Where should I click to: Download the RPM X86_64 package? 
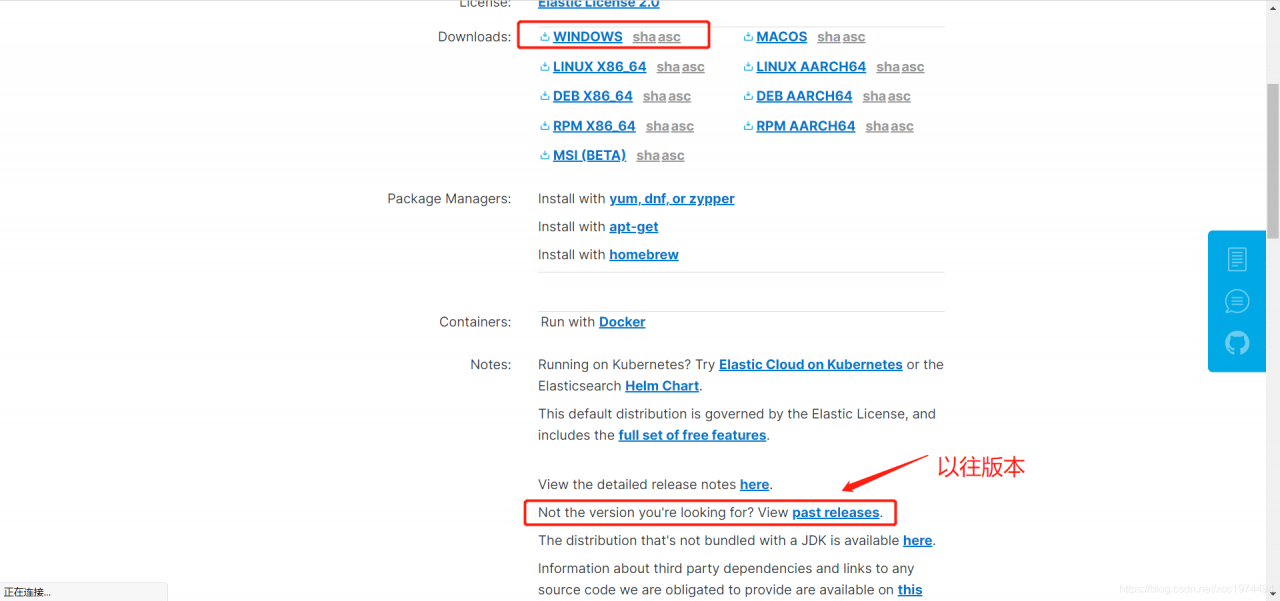(594, 126)
